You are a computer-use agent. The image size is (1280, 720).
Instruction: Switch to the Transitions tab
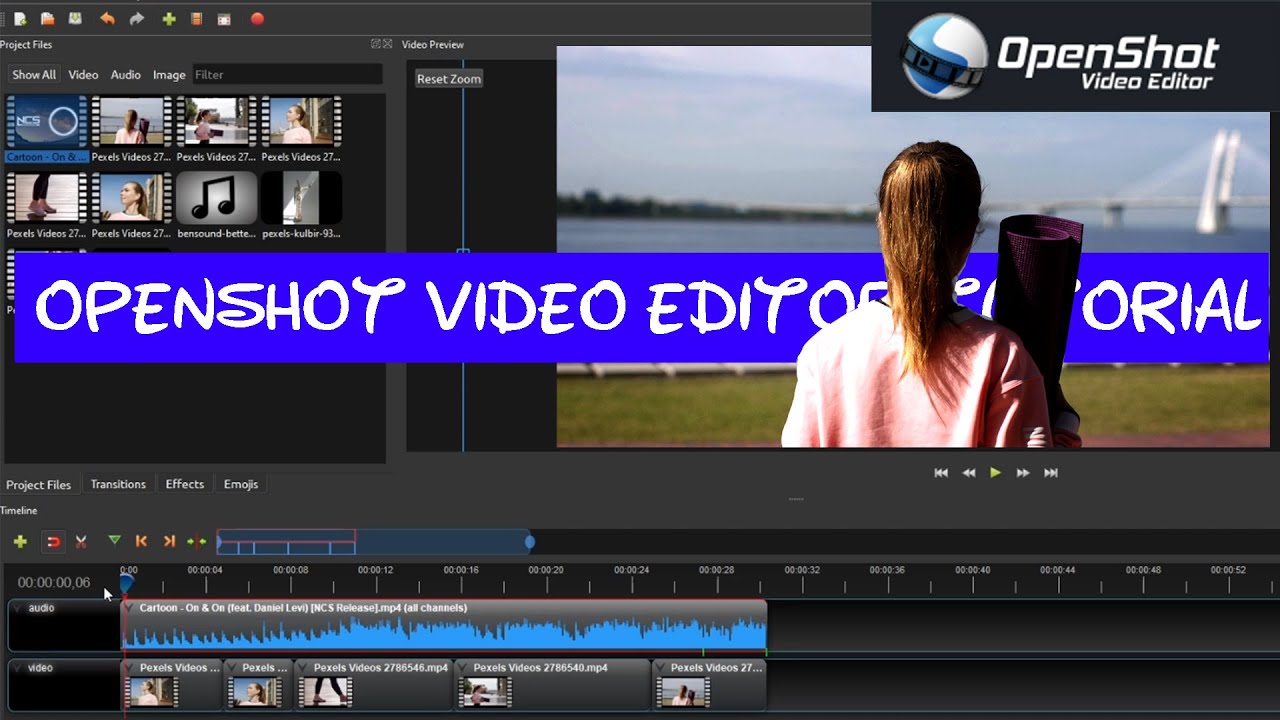(118, 484)
